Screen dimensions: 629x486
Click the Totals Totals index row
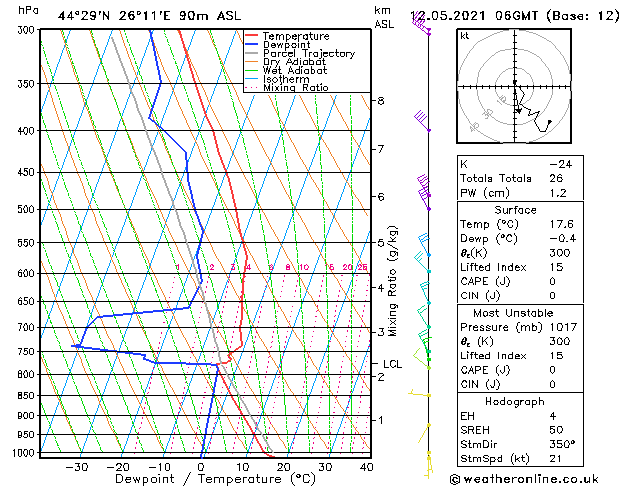tap(520, 178)
